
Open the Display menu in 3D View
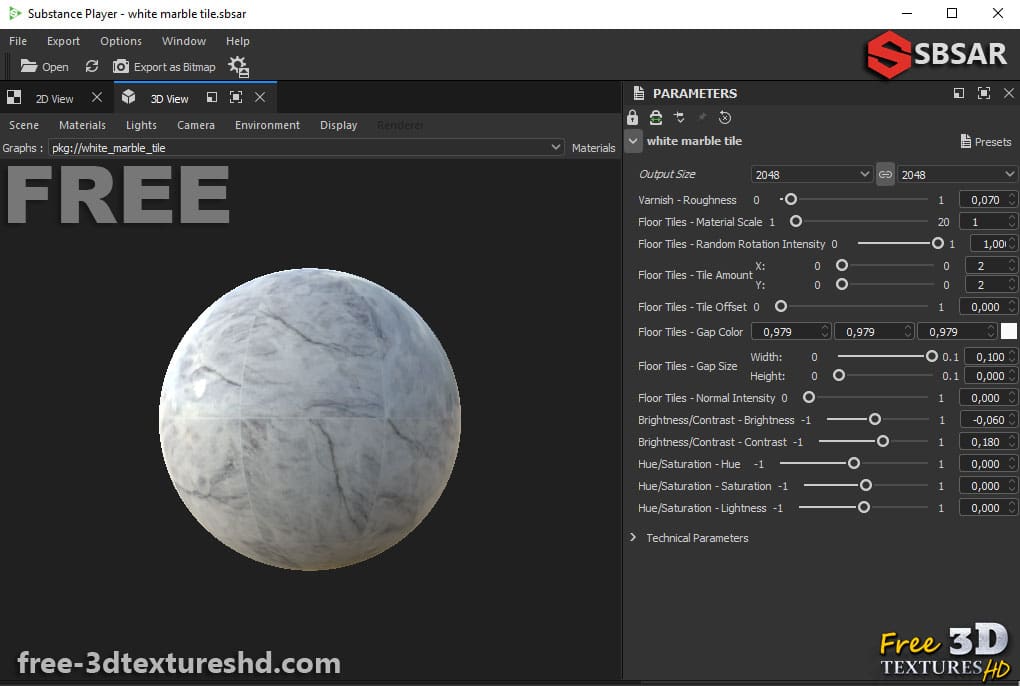click(x=338, y=125)
